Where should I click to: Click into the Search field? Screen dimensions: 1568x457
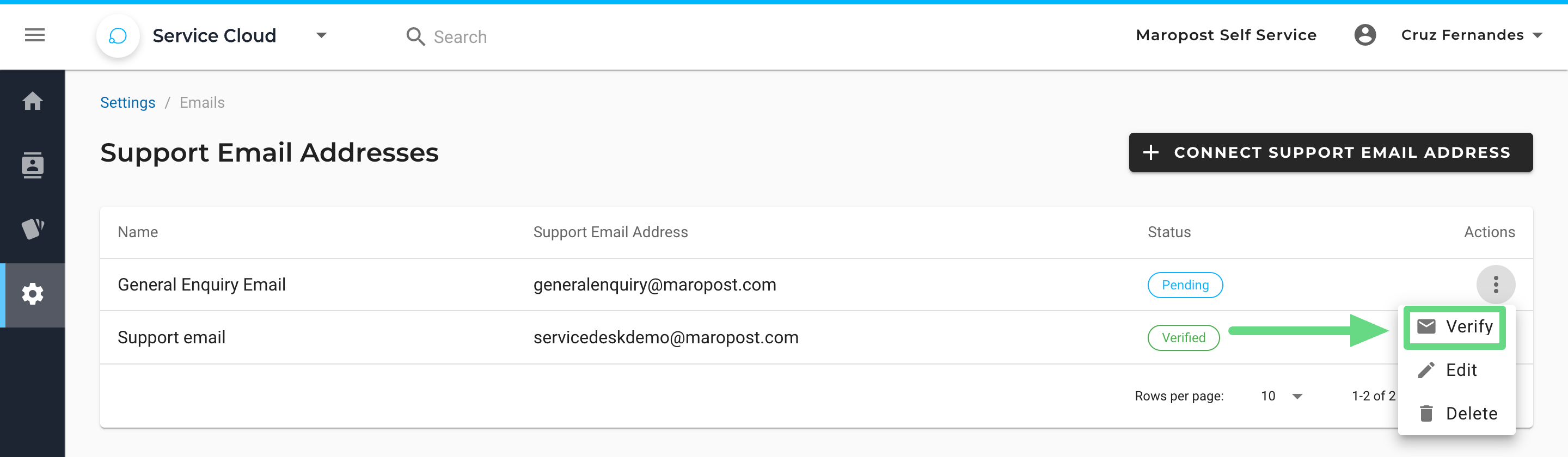(x=460, y=36)
